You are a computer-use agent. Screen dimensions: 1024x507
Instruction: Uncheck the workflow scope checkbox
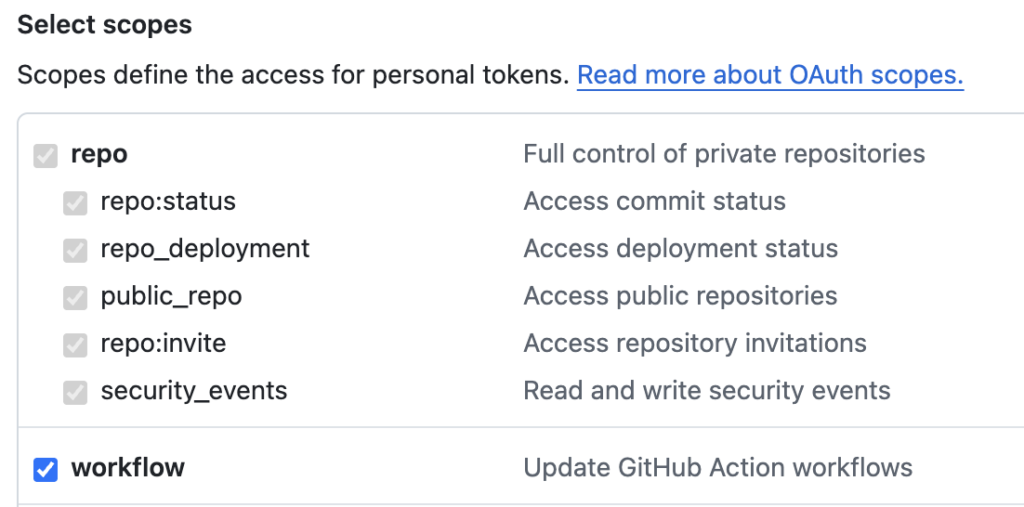pos(46,469)
